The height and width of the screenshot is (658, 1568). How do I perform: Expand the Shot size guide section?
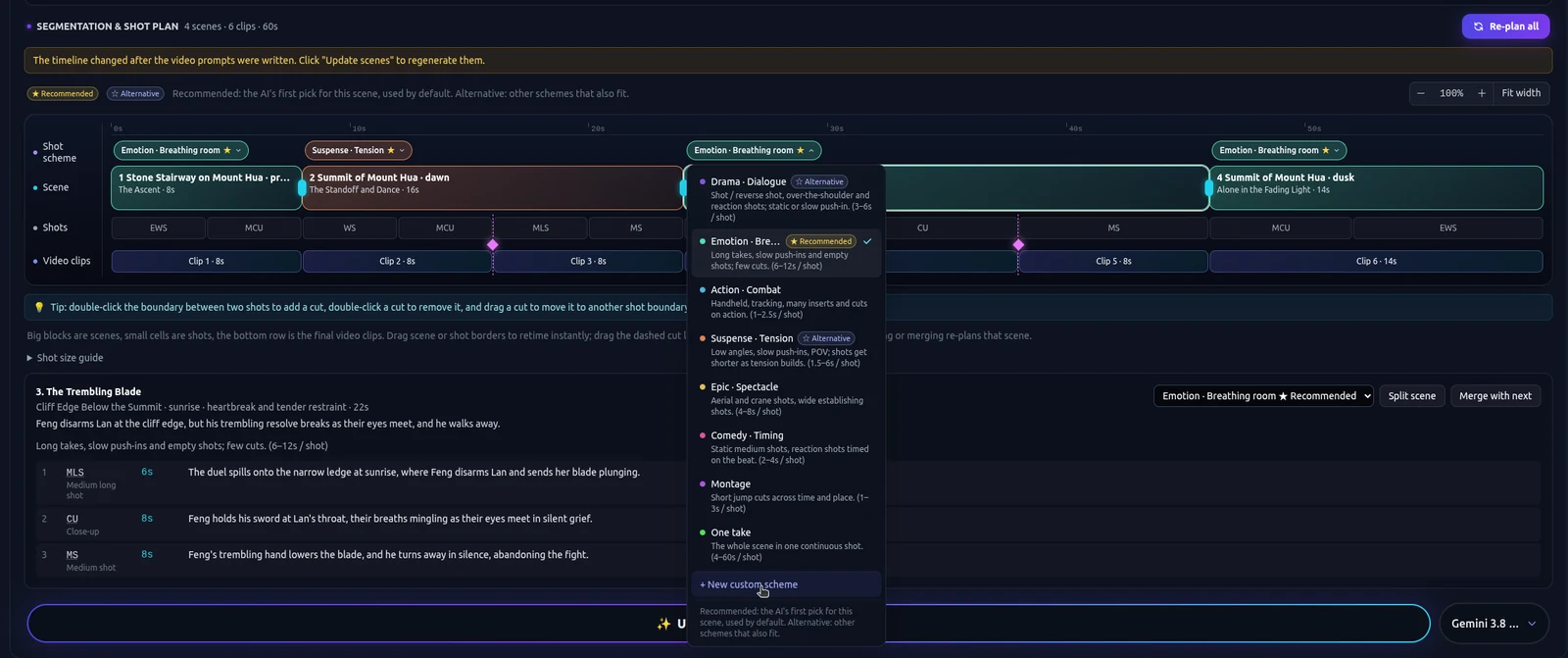coord(65,358)
